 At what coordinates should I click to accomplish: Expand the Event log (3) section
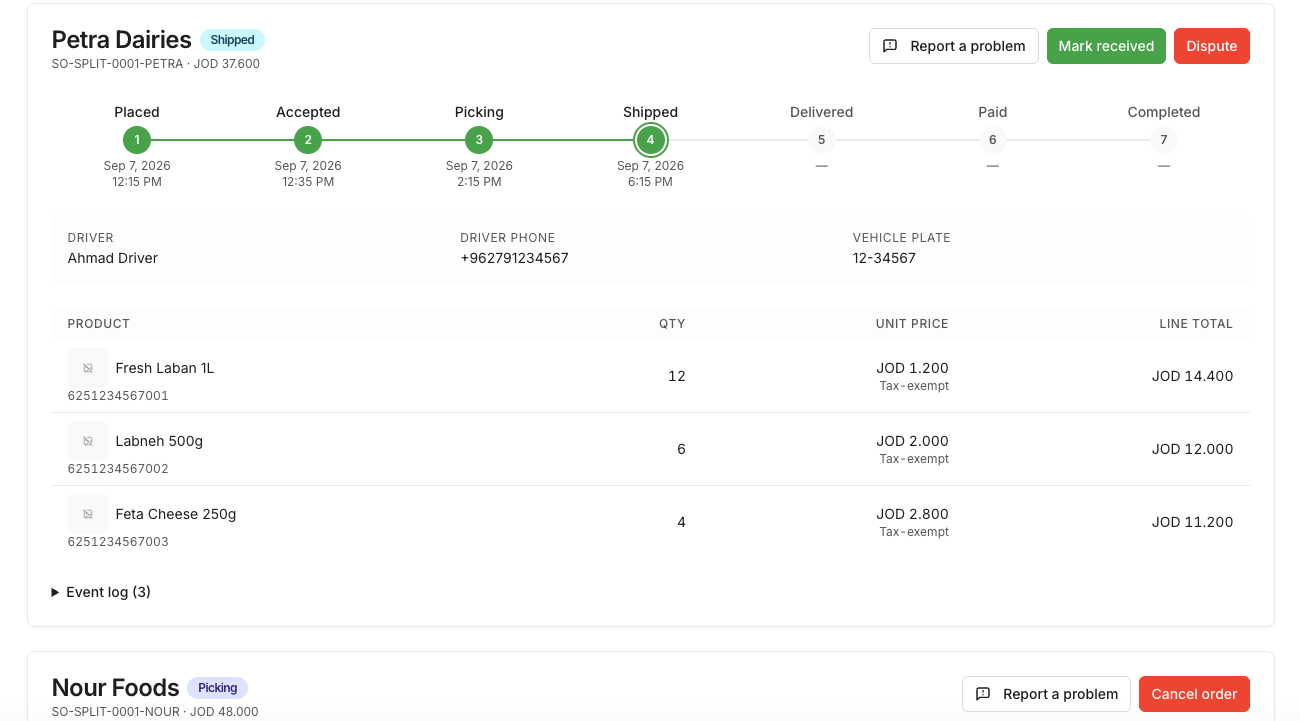[101, 592]
